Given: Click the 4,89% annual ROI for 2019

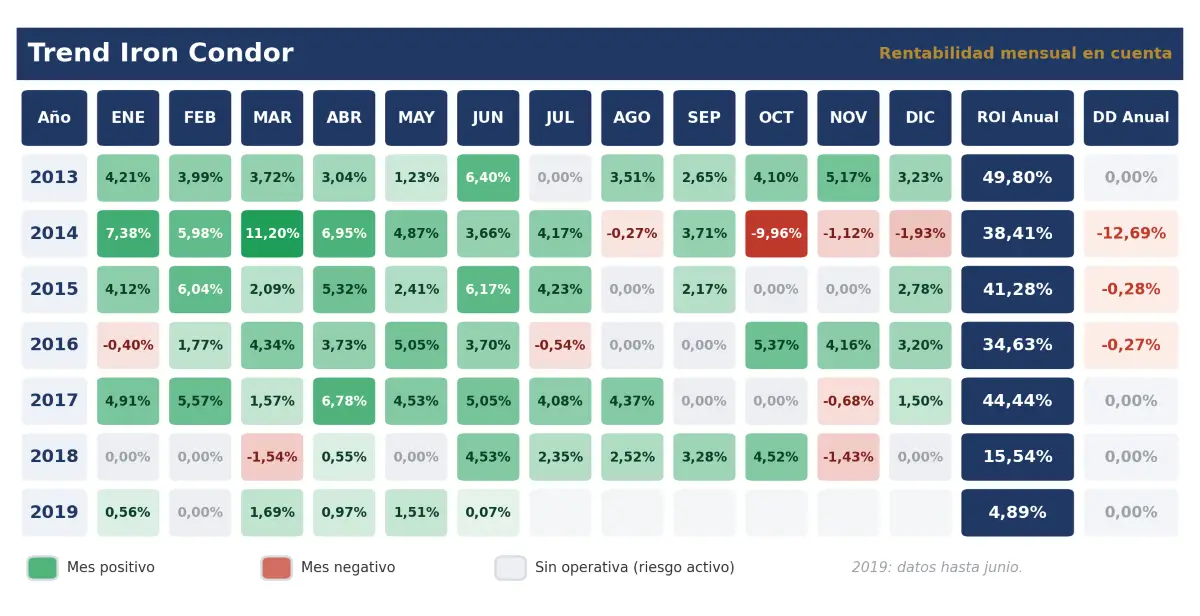Looking at the screenshot, I should click(1017, 513).
